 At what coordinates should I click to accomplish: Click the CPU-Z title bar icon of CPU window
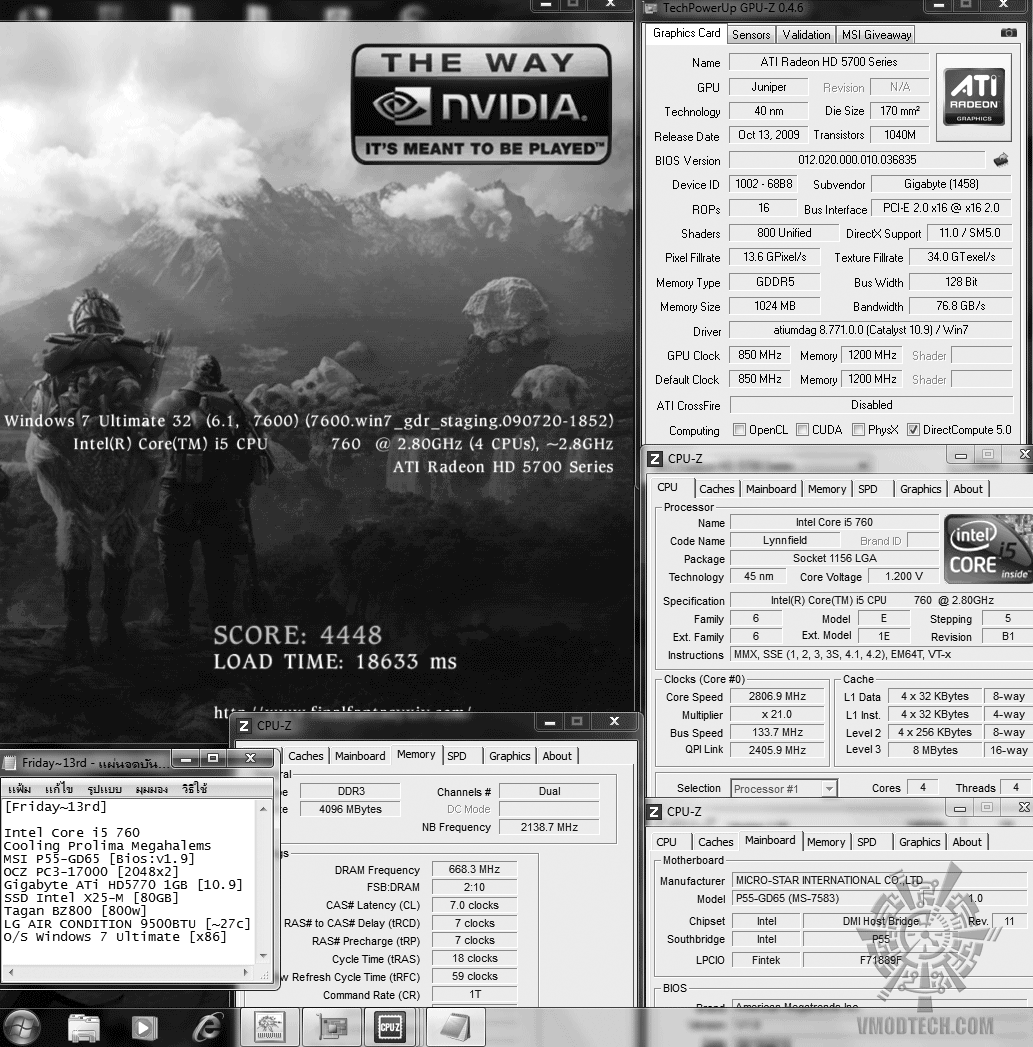click(x=655, y=459)
